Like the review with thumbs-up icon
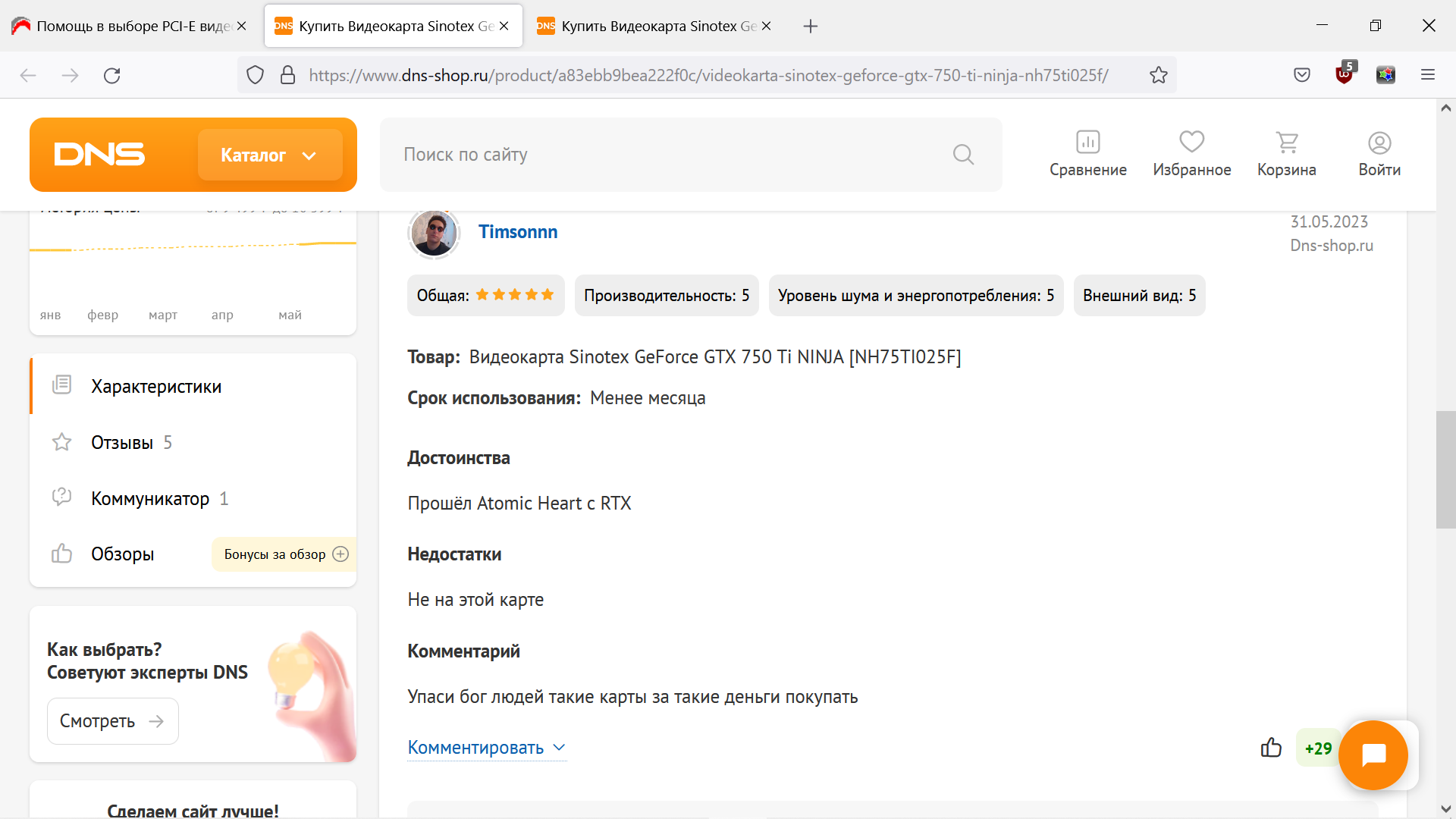This screenshot has width=1456, height=819. click(1271, 748)
